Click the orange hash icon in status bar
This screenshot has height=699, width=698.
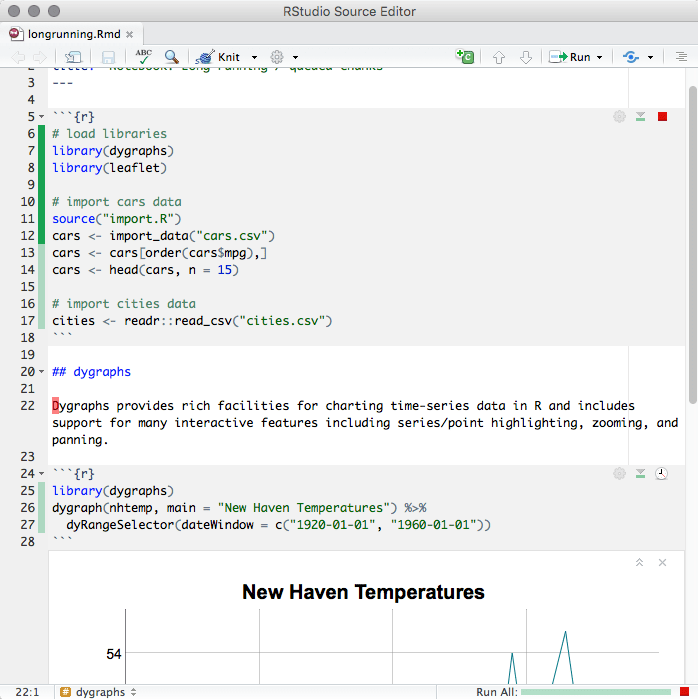tap(66, 692)
